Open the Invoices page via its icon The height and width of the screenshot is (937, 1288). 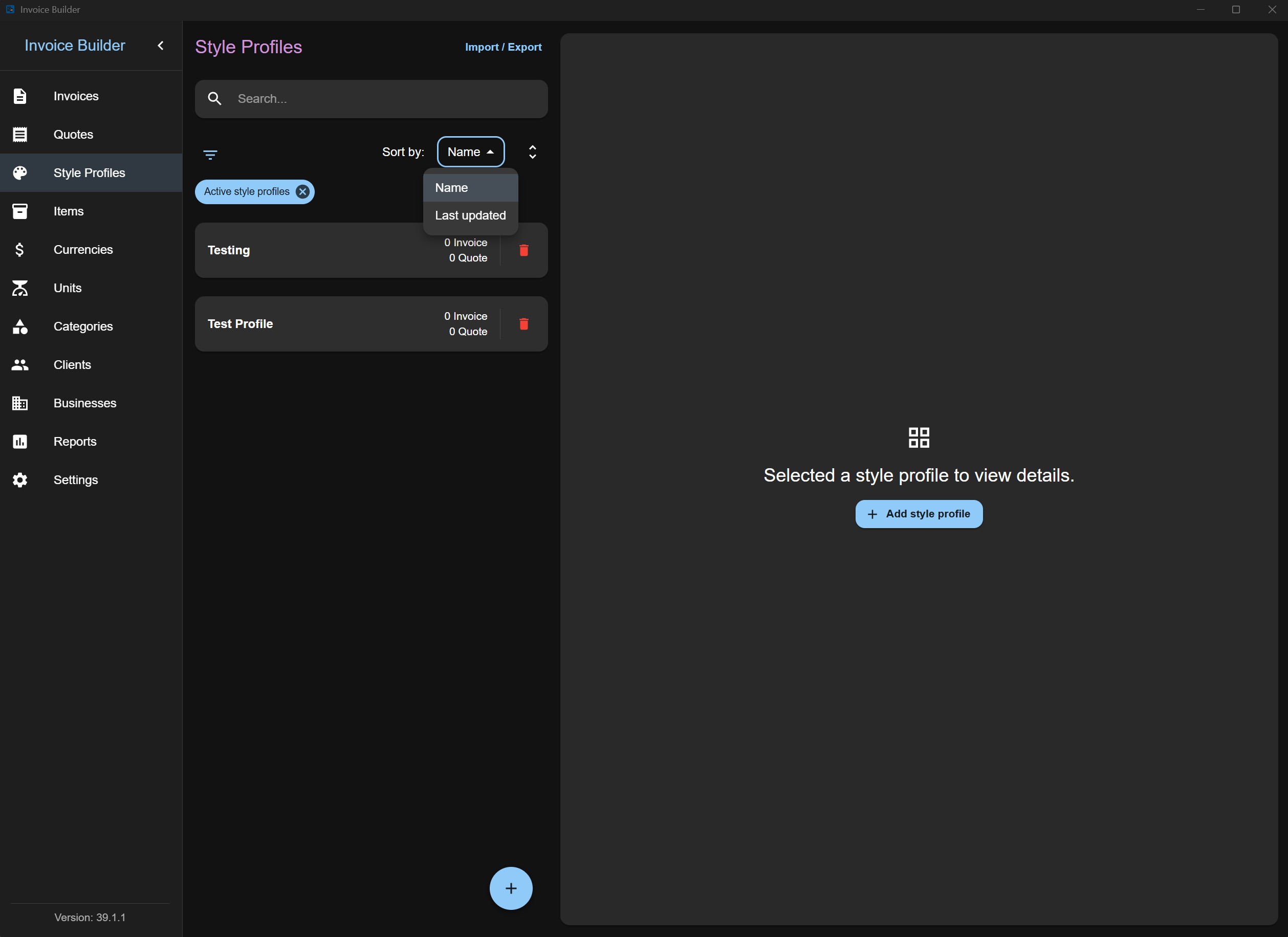click(20, 96)
